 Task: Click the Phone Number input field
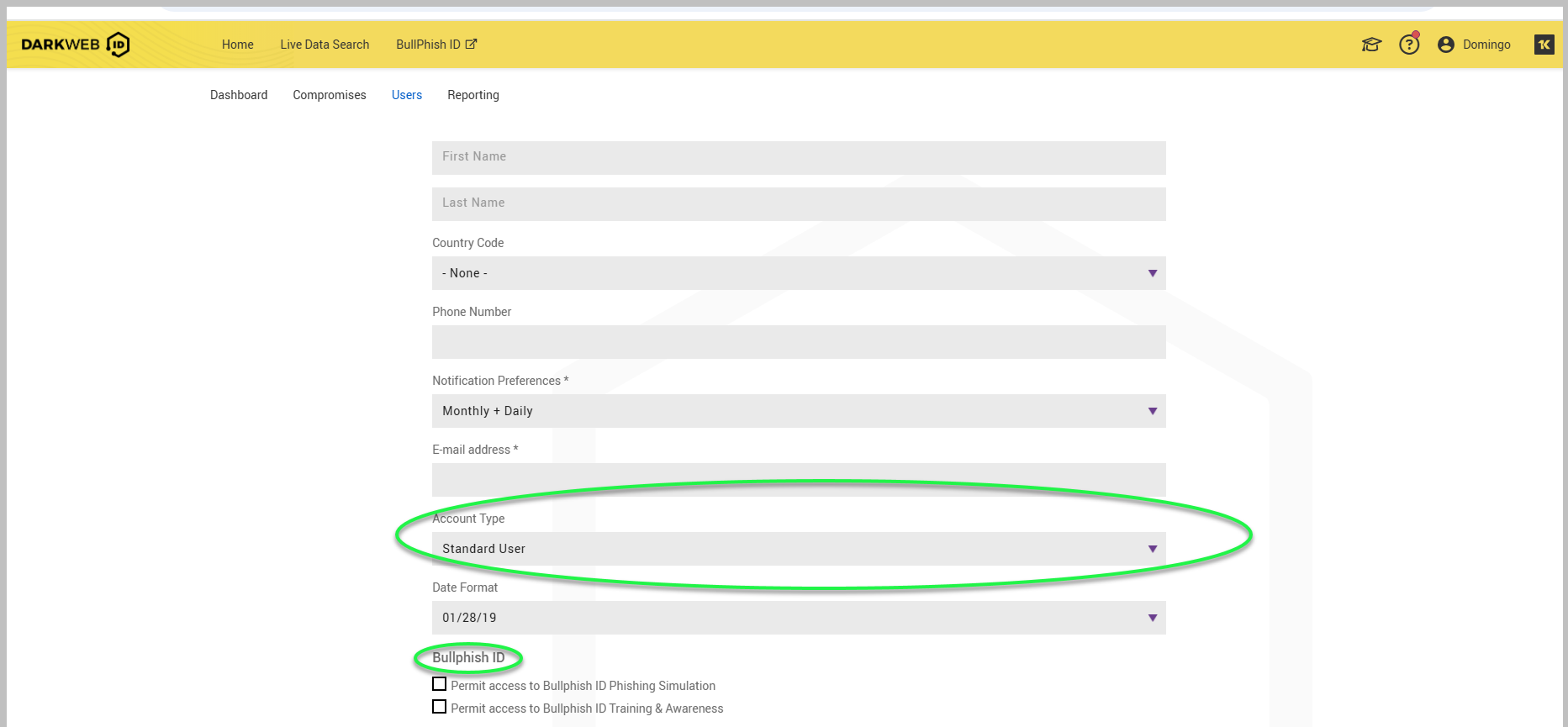click(x=798, y=342)
